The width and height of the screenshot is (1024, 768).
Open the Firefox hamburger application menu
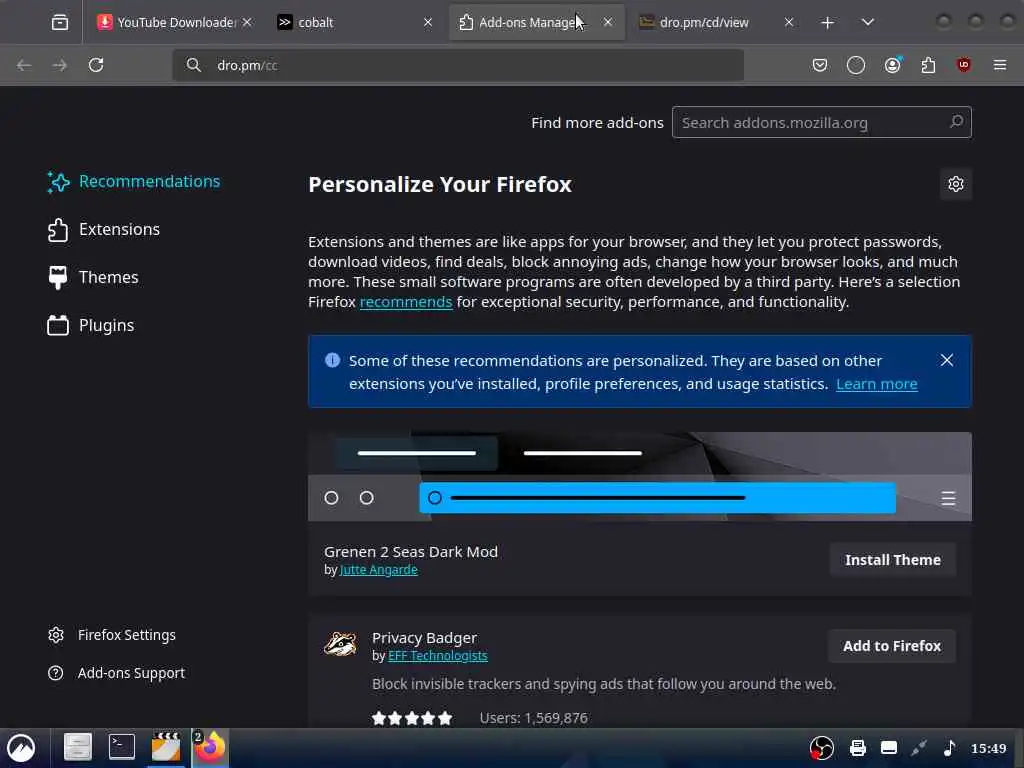pos(1000,65)
